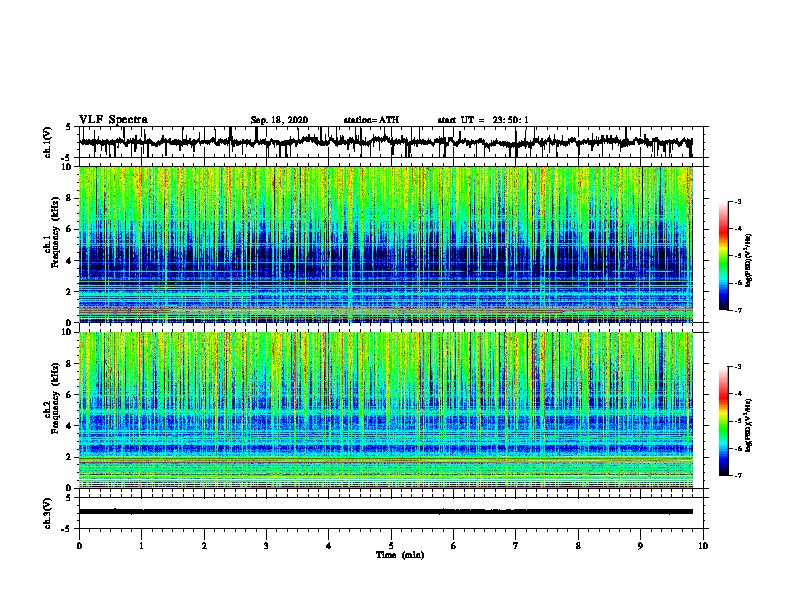Click the "VLF Spectra" plot title
This screenshot has height=612, width=792.
click(x=113, y=119)
